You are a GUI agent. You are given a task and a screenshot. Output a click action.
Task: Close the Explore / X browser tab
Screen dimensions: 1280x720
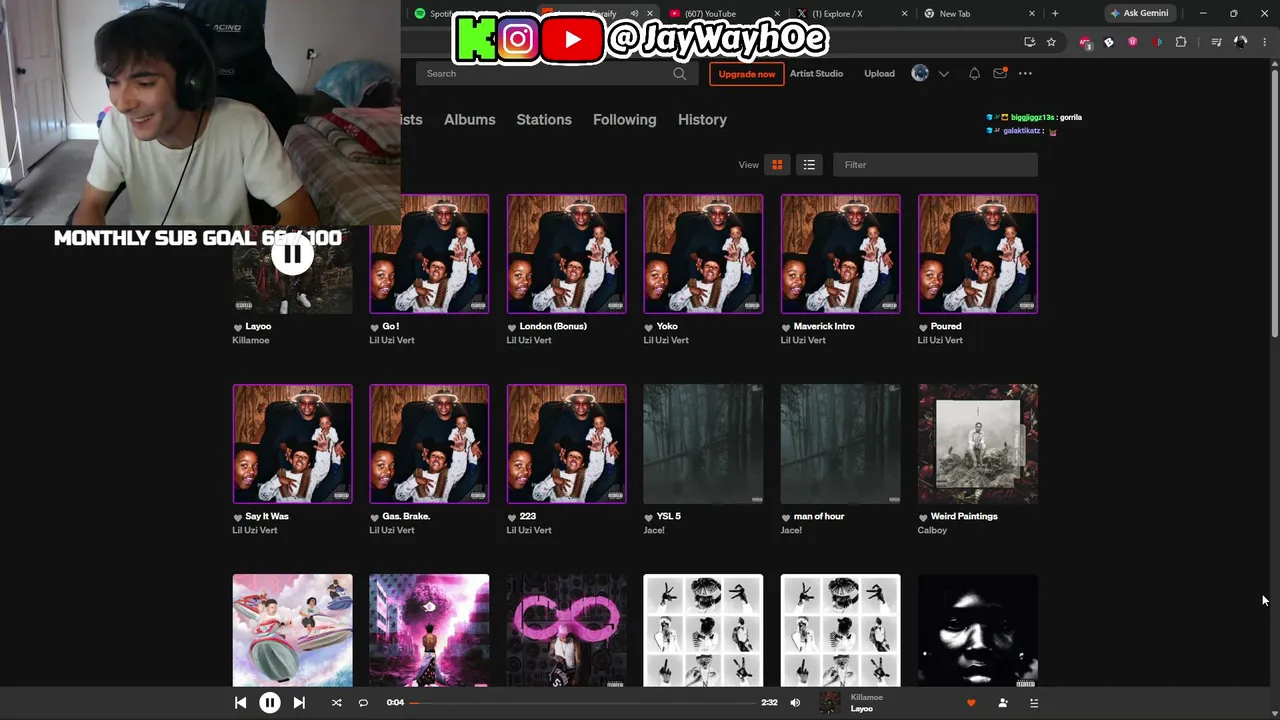905,14
